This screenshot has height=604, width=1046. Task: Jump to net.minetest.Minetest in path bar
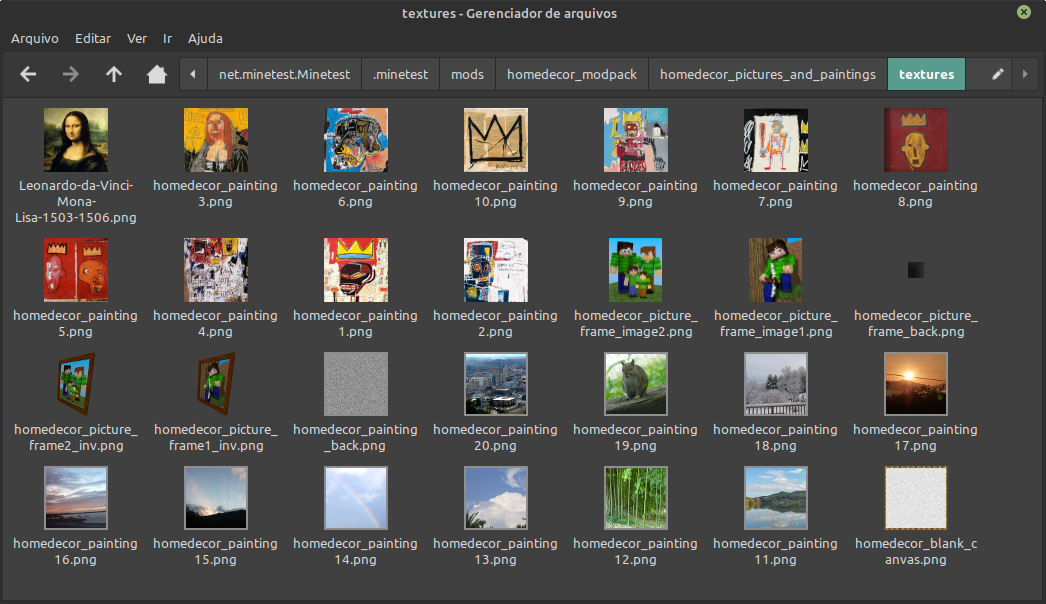pyautogui.click(x=285, y=74)
